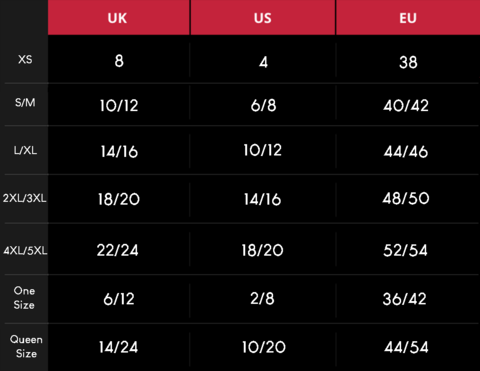Click the EU column header
The height and width of the screenshot is (371, 480).
pyautogui.click(x=408, y=18)
